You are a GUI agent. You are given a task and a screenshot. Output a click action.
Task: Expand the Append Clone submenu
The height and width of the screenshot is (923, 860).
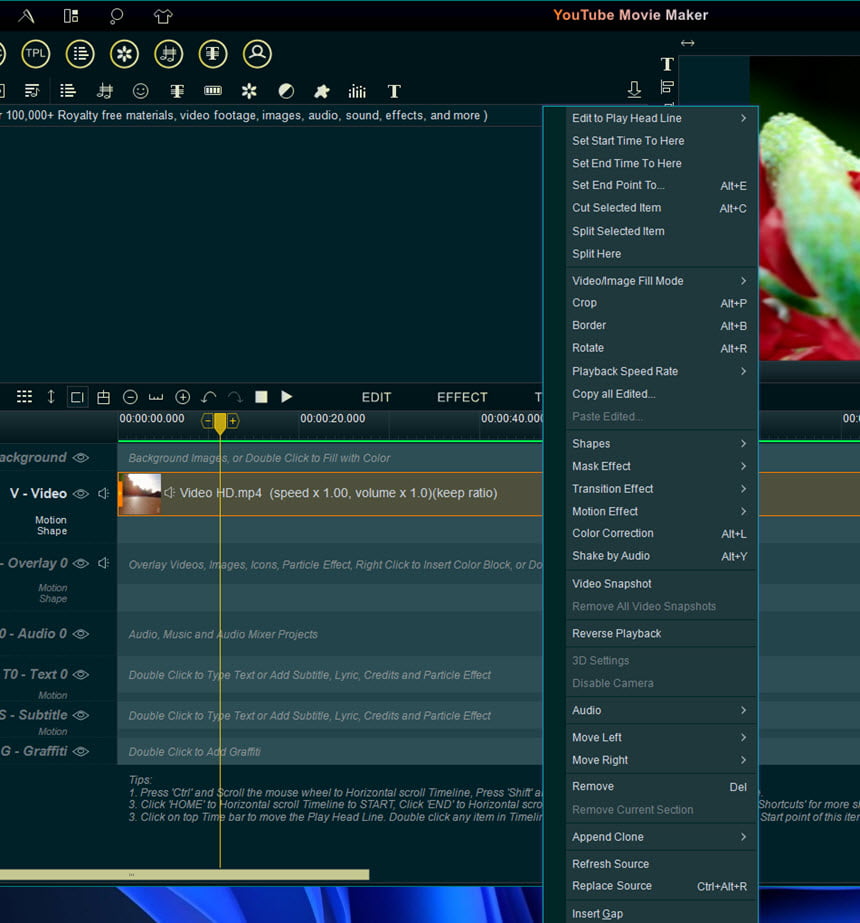(659, 837)
